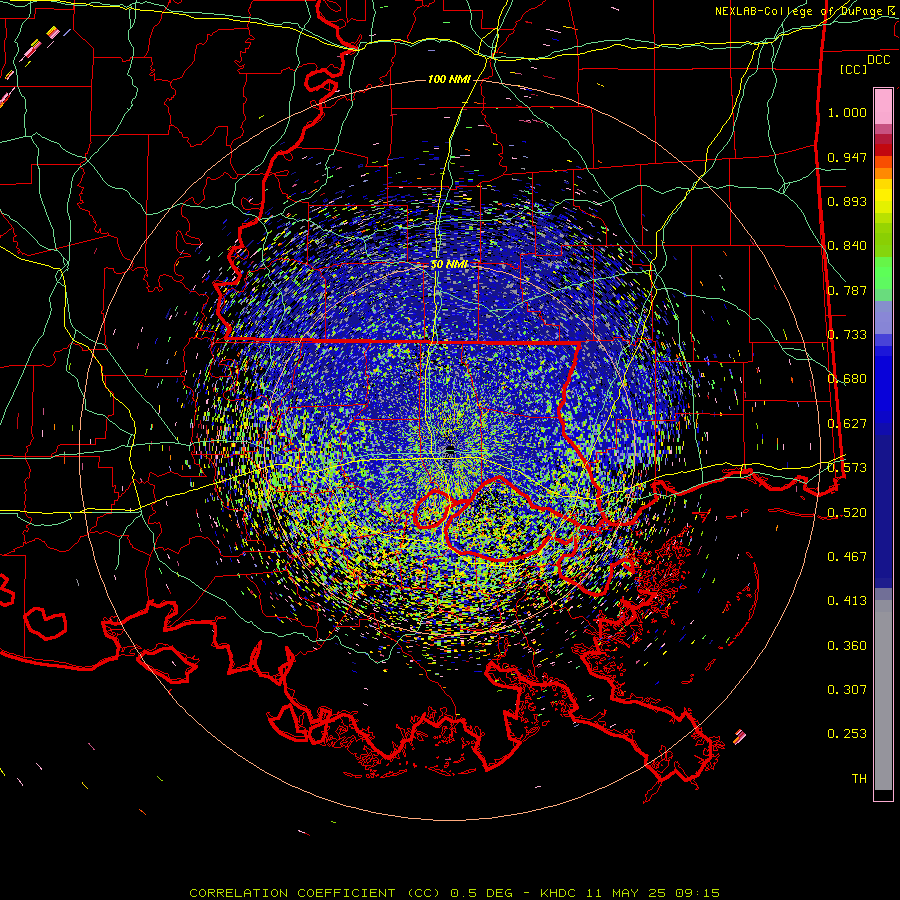The width and height of the screenshot is (900, 900).
Task: Click the "0.520" scale label
Action: pyautogui.click(x=847, y=513)
